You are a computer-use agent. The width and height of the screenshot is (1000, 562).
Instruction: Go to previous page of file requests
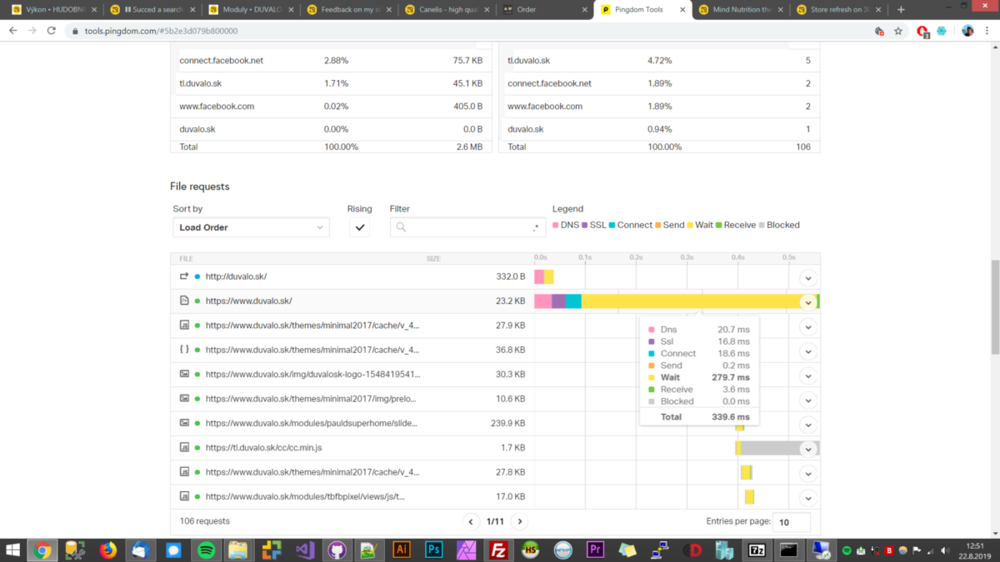point(471,521)
